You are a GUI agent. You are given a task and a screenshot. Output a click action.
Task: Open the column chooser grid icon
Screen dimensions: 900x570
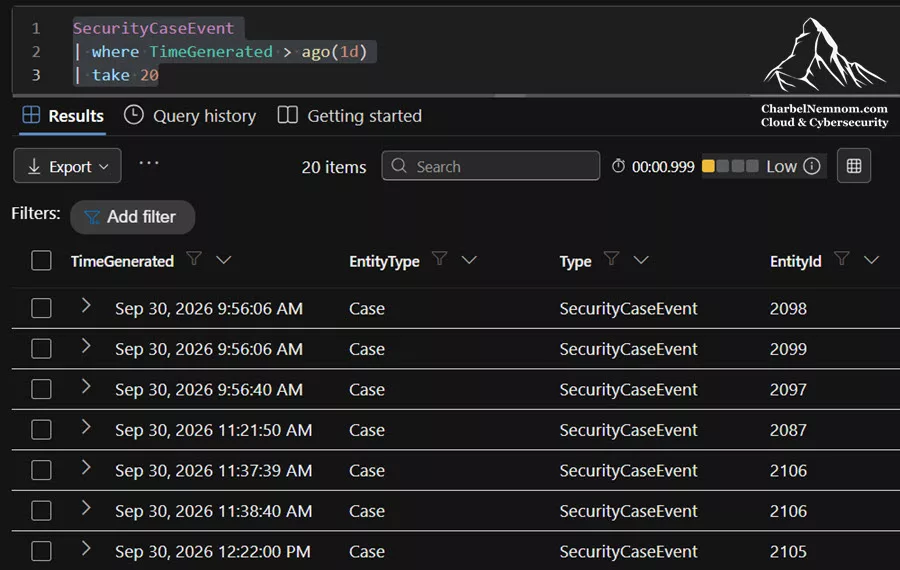(x=854, y=166)
